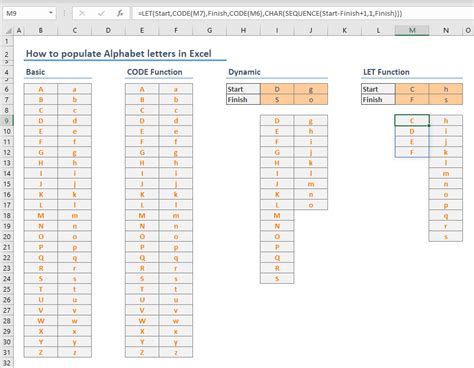Select cell C18 containing 'm'
Viewport: 474px width, 368px height.
[x=75, y=215]
